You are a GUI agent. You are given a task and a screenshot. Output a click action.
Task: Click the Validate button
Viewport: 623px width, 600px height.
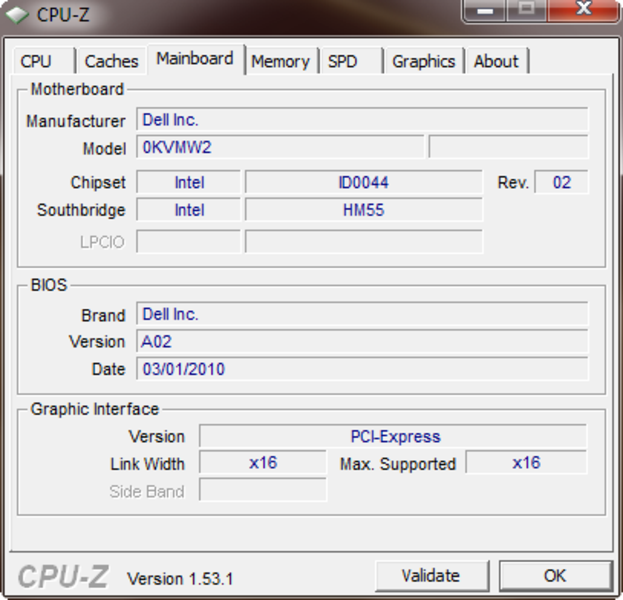(432, 576)
